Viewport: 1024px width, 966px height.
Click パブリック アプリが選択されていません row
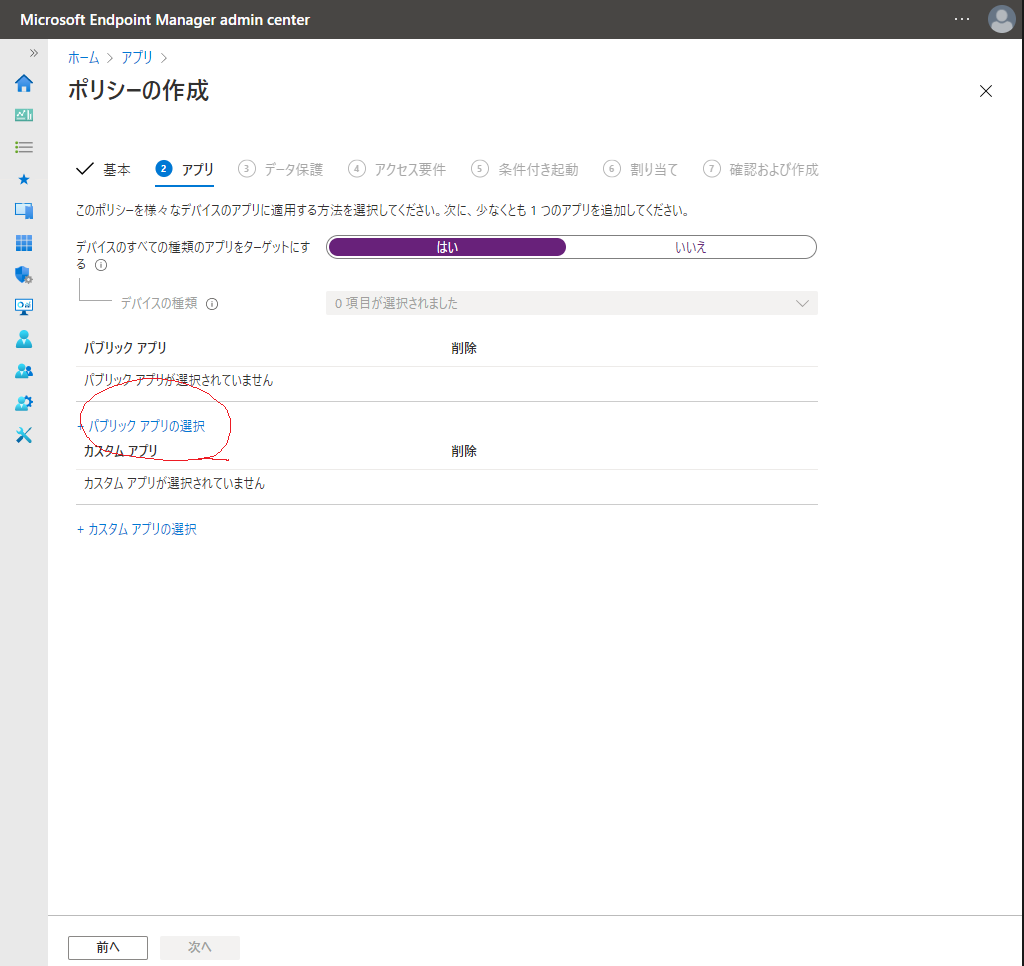click(447, 381)
